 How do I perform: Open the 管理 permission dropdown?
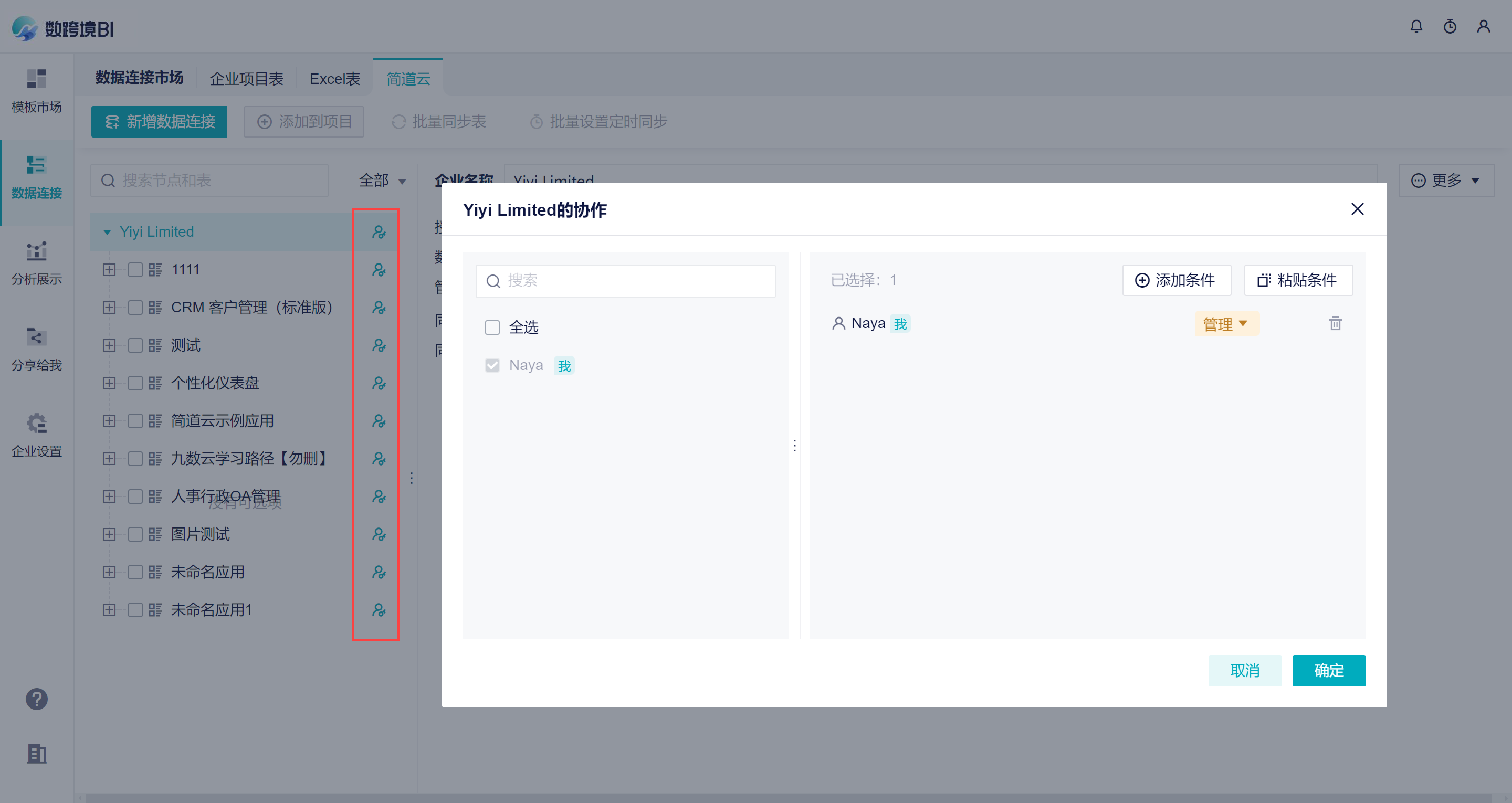point(1225,323)
